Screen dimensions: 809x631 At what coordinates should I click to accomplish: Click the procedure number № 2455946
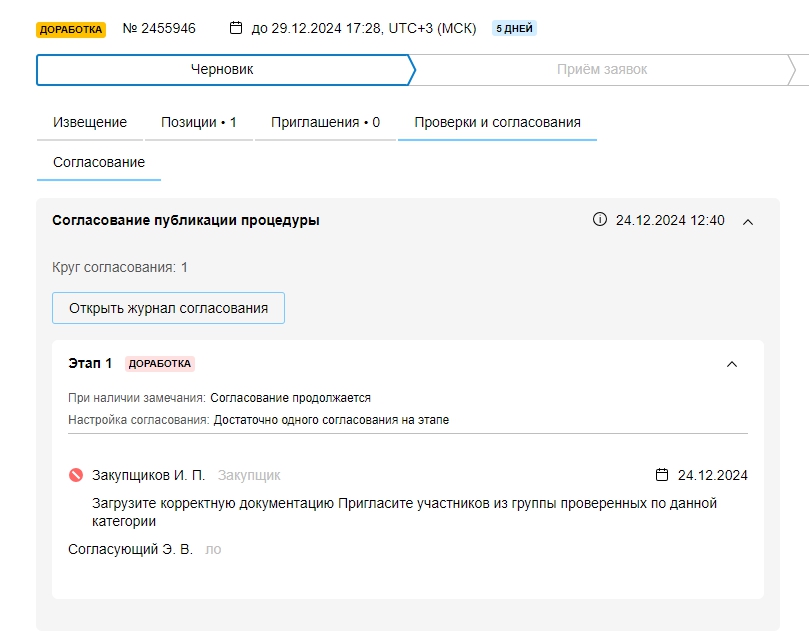click(x=158, y=28)
